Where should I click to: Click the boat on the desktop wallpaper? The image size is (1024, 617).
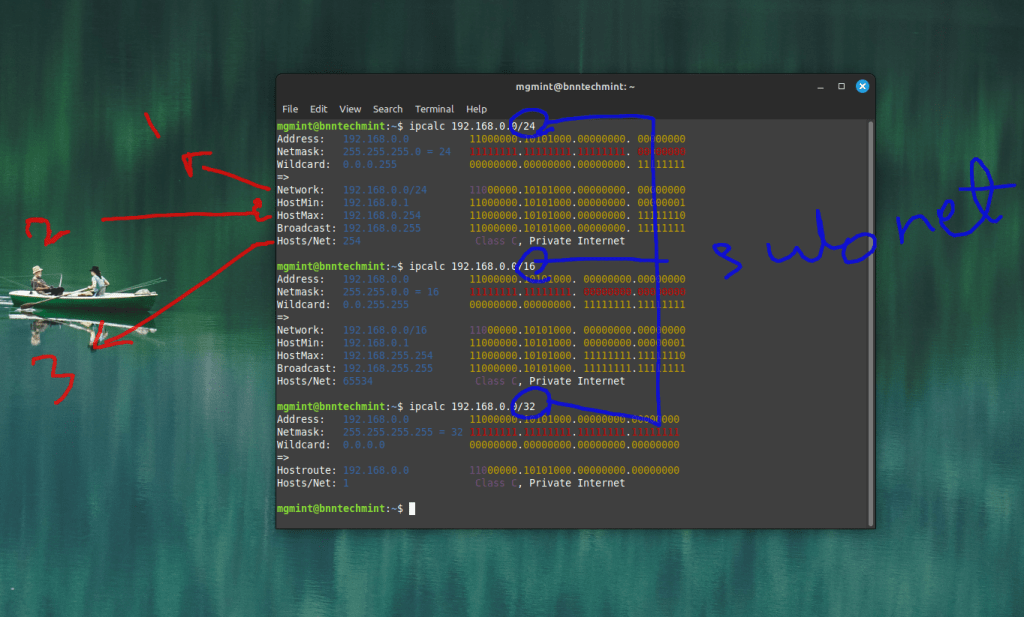point(83,295)
